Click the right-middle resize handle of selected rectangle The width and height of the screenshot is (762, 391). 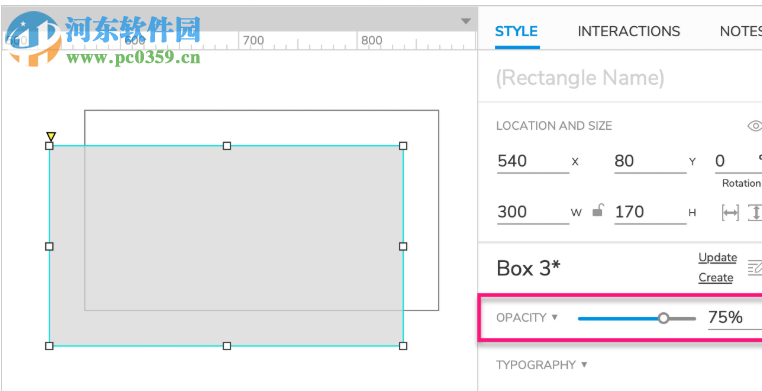pyautogui.click(x=403, y=246)
